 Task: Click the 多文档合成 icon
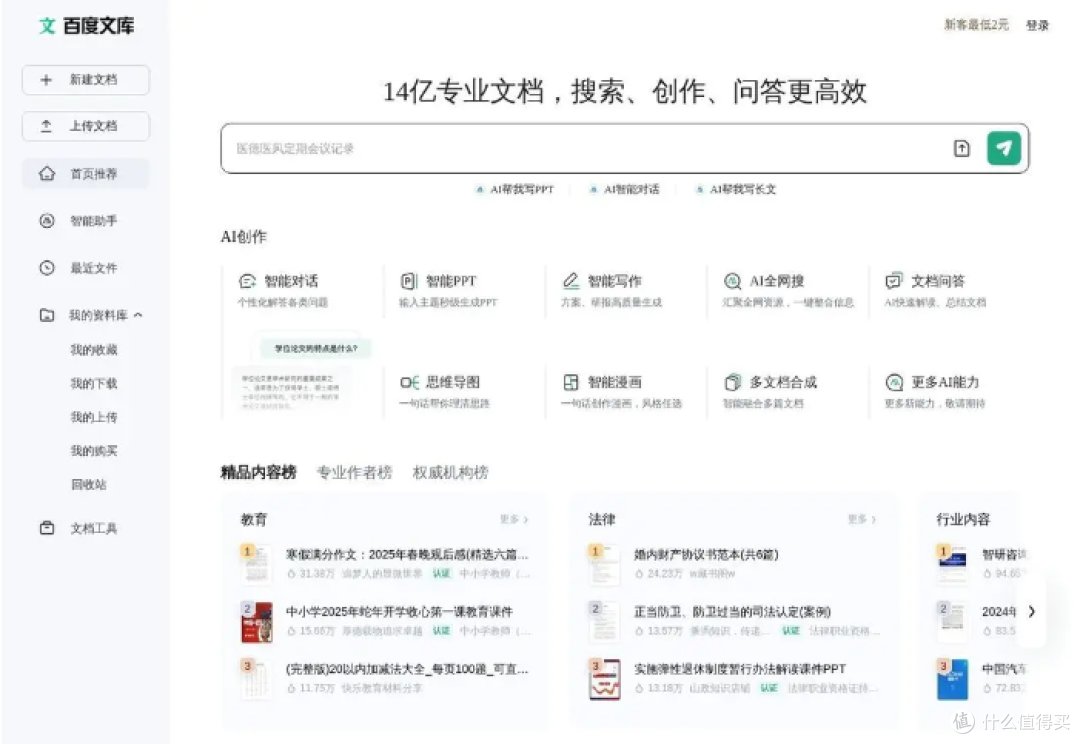pyautogui.click(x=732, y=382)
